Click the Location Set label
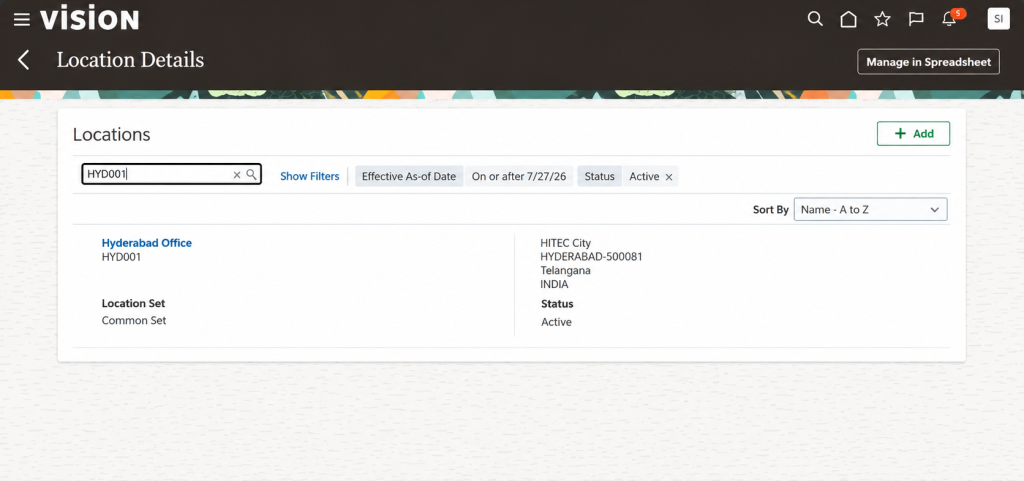 coord(133,303)
